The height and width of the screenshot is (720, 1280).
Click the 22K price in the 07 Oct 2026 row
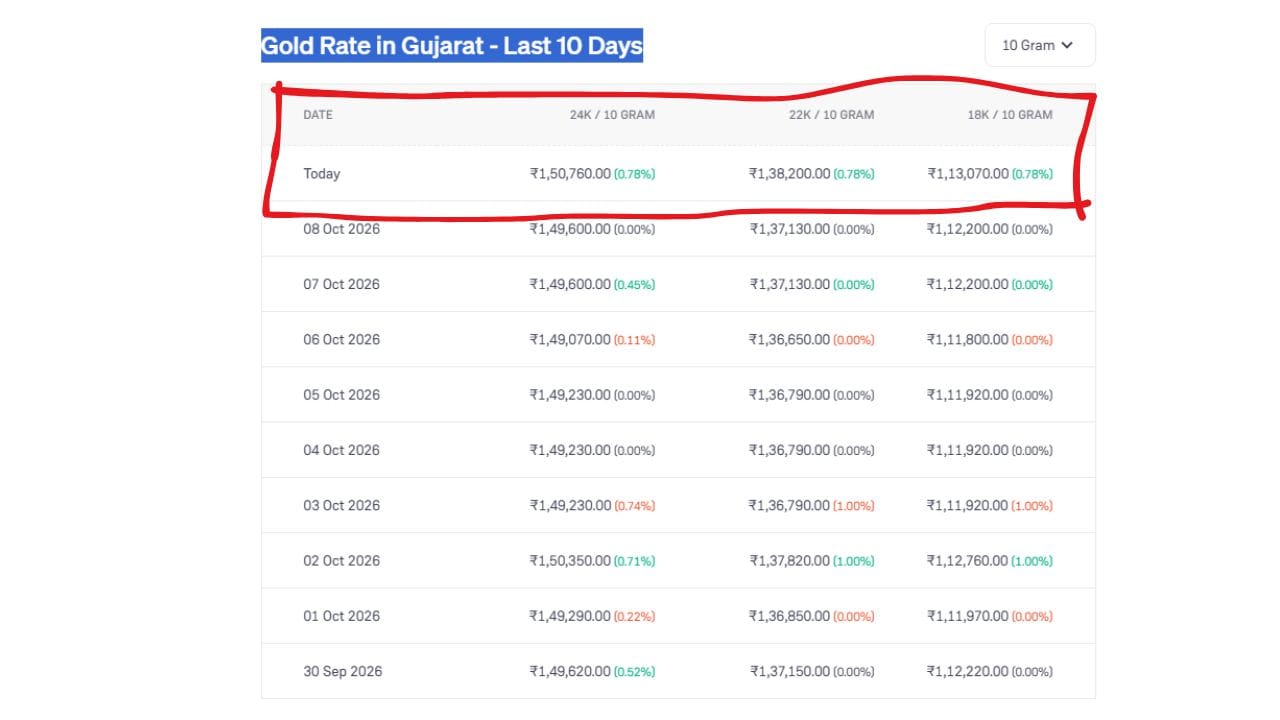click(789, 284)
